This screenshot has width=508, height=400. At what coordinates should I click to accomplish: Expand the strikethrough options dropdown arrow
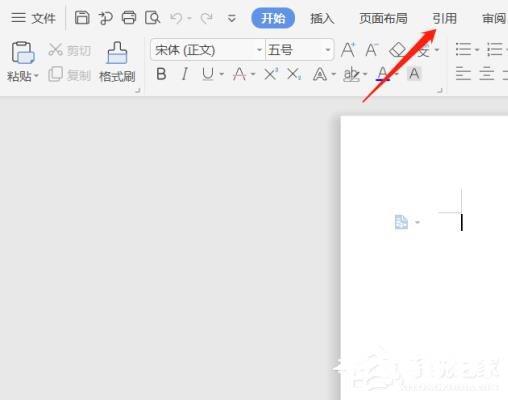253,74
